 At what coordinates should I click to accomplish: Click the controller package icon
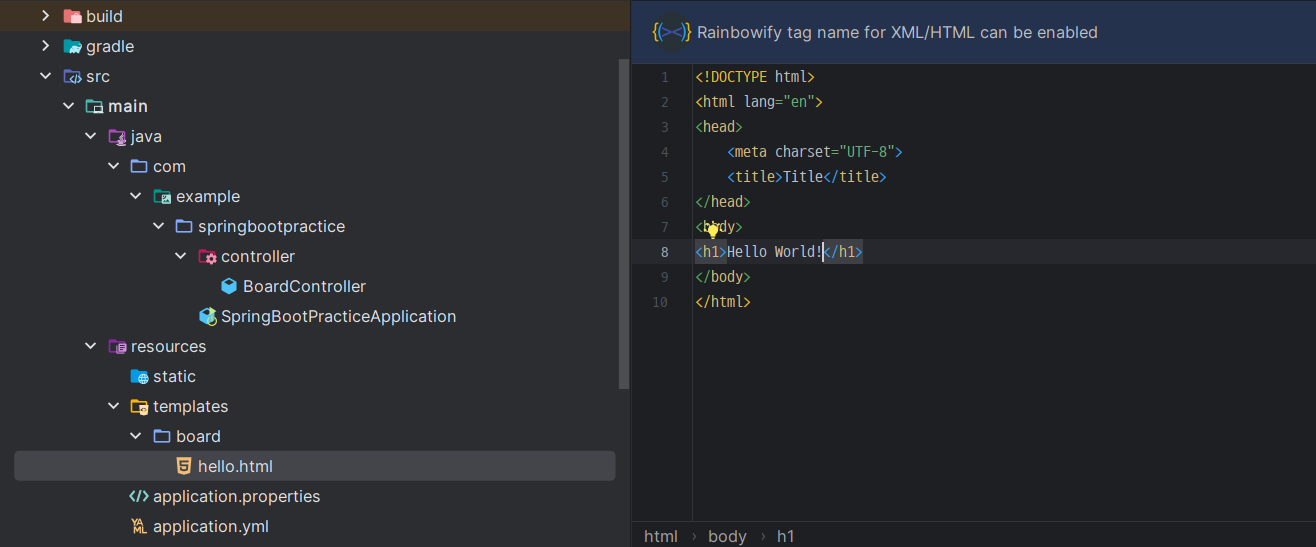pyautogui.click(x=207, y=256)
